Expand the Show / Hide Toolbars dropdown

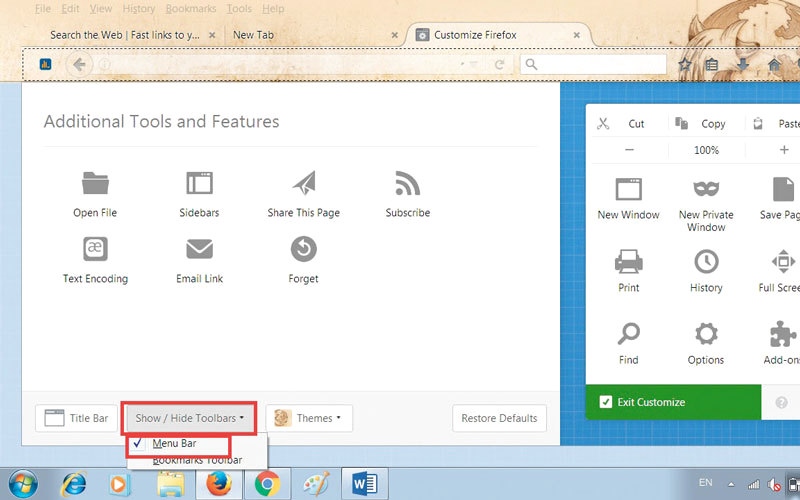tap(190, 418)
